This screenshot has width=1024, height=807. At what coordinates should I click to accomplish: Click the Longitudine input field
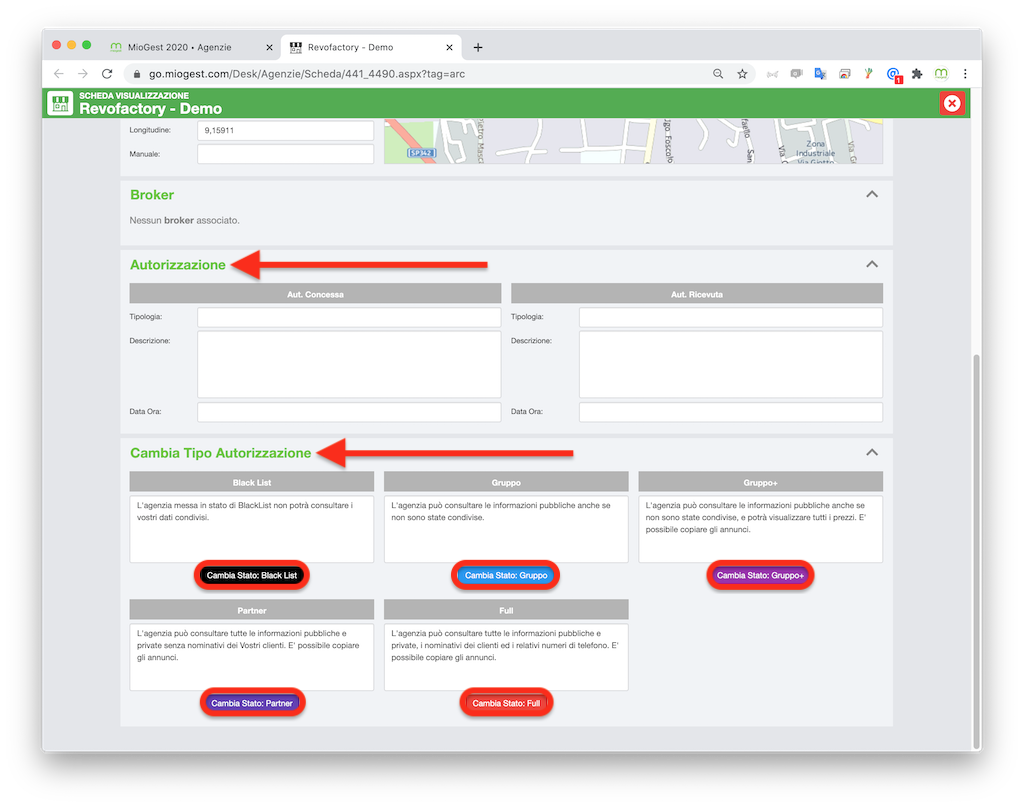[x=285, y=130]
